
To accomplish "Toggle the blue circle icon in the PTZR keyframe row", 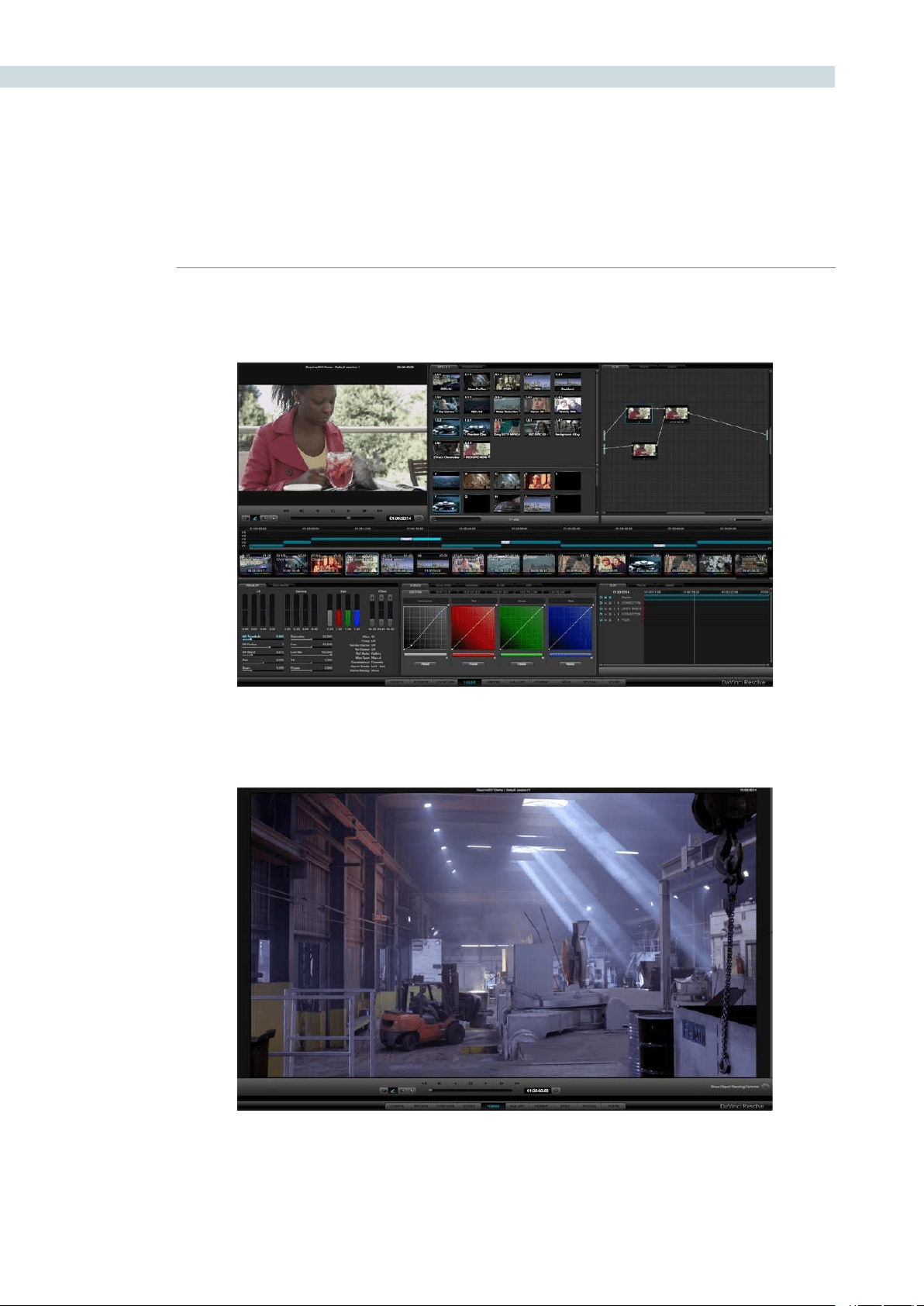I will point(602,620).
